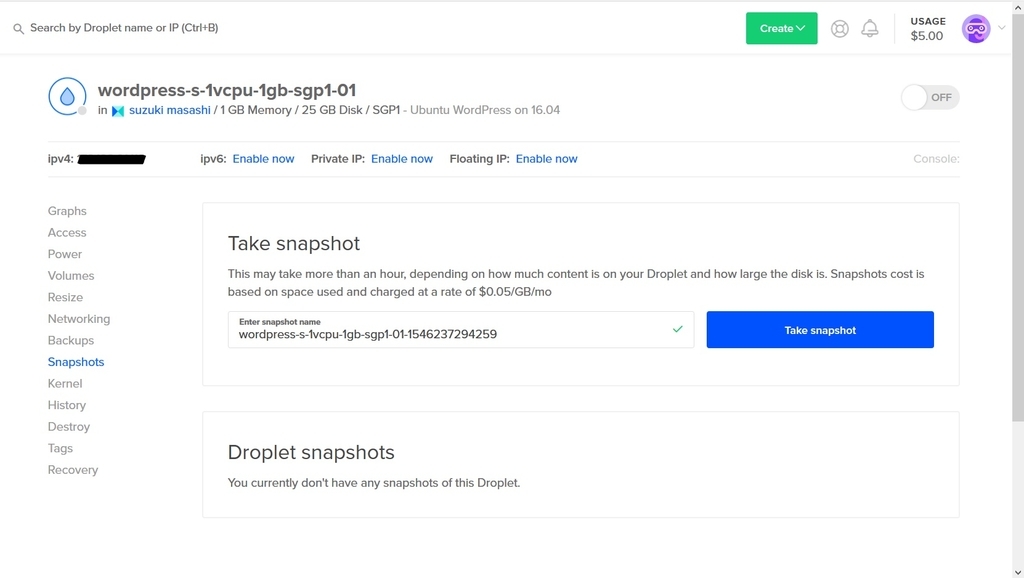View the droplet History

(x=67, y=405)
